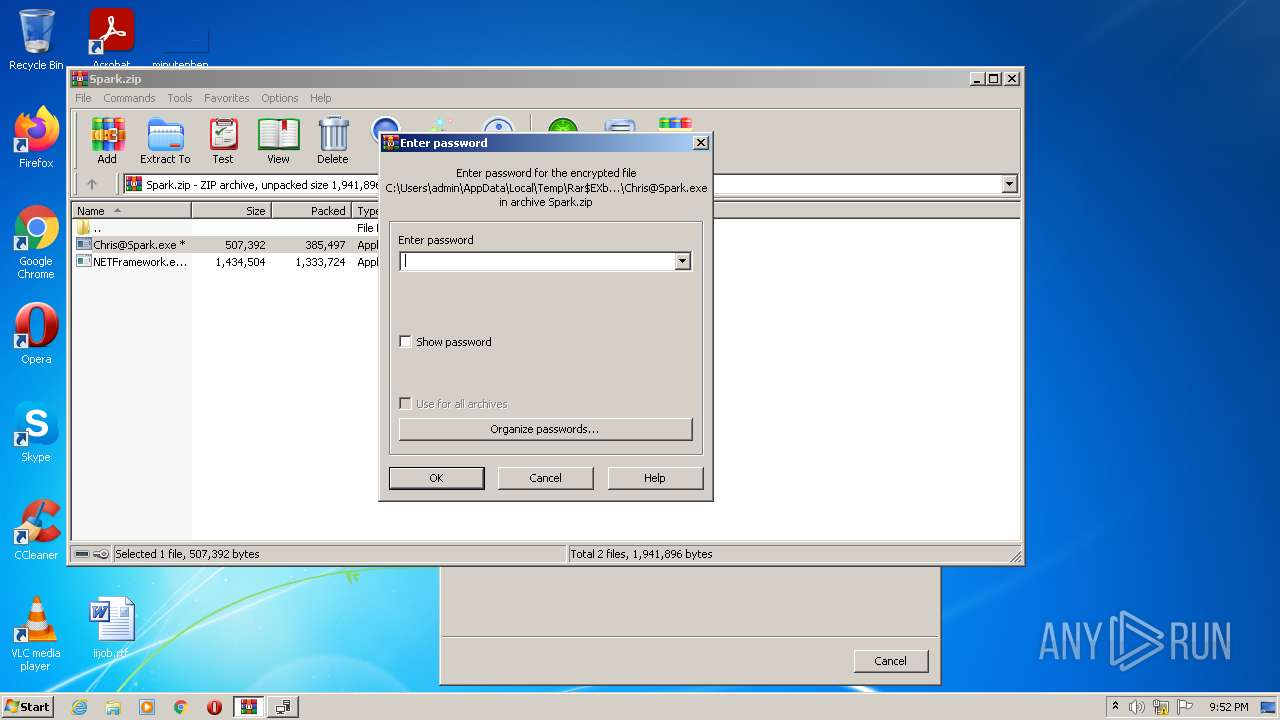The width and height of the screenshot is (1280, 720).
Task: Click WinRAR taskbar button
Action: click(249, 707)
